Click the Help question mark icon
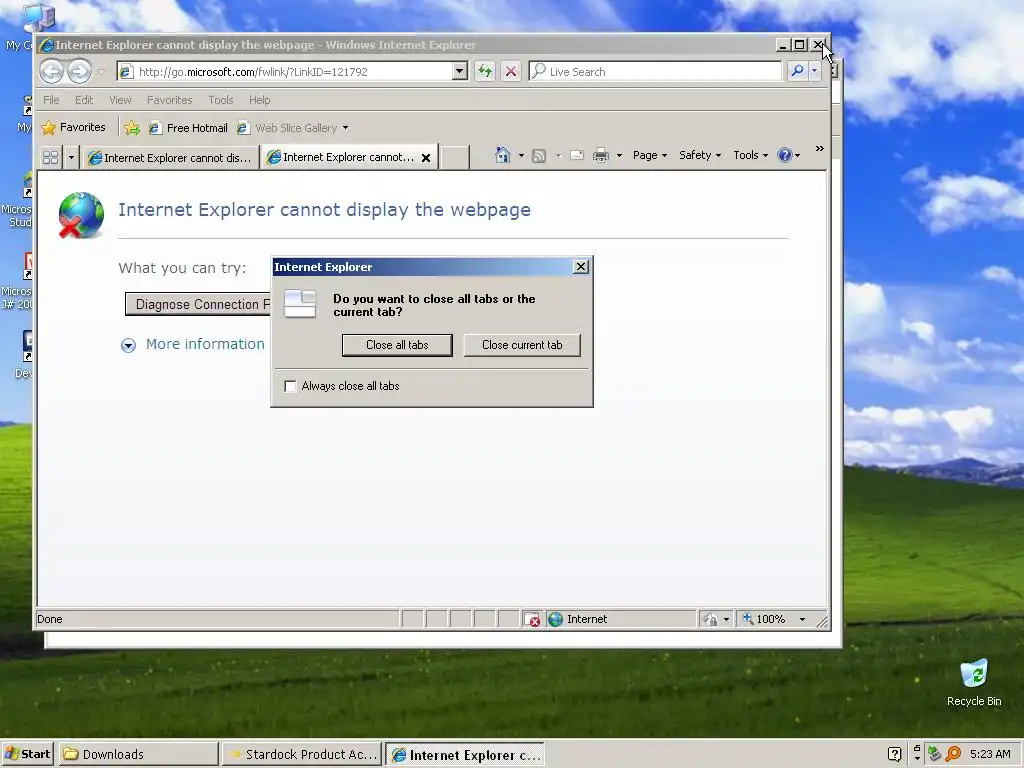 point(784,155)
